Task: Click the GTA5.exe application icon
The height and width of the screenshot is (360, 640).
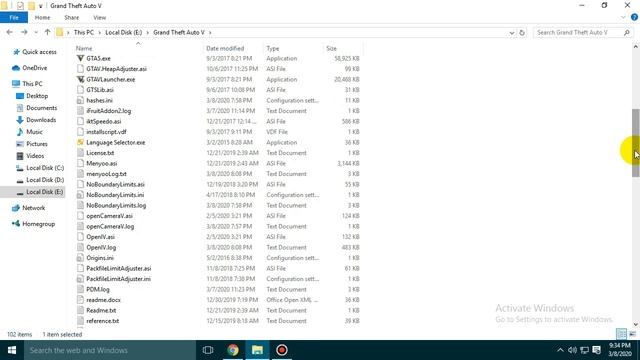Action: 80,58
